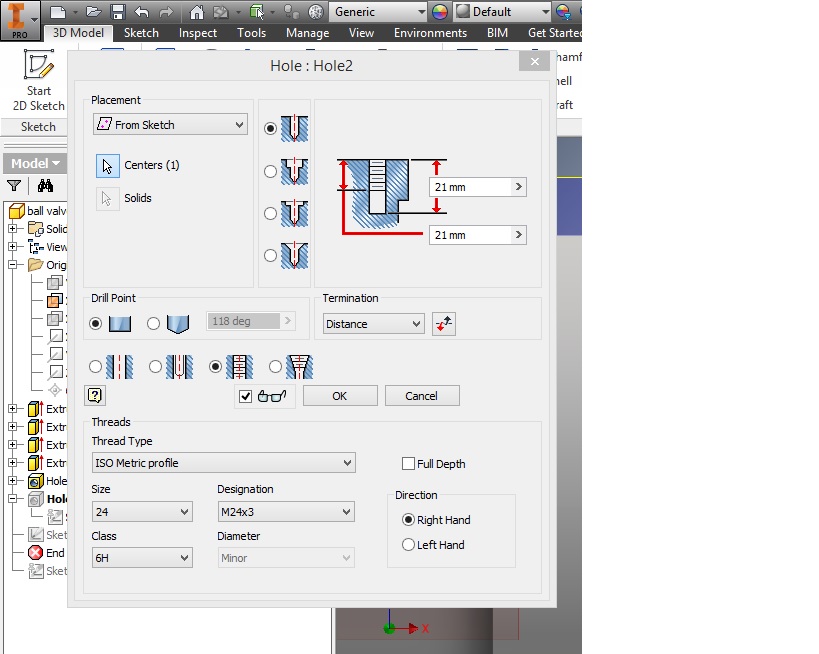Open the Termination Distance dropdown
Screen dimensions: 819x654
tap(373, 324)
